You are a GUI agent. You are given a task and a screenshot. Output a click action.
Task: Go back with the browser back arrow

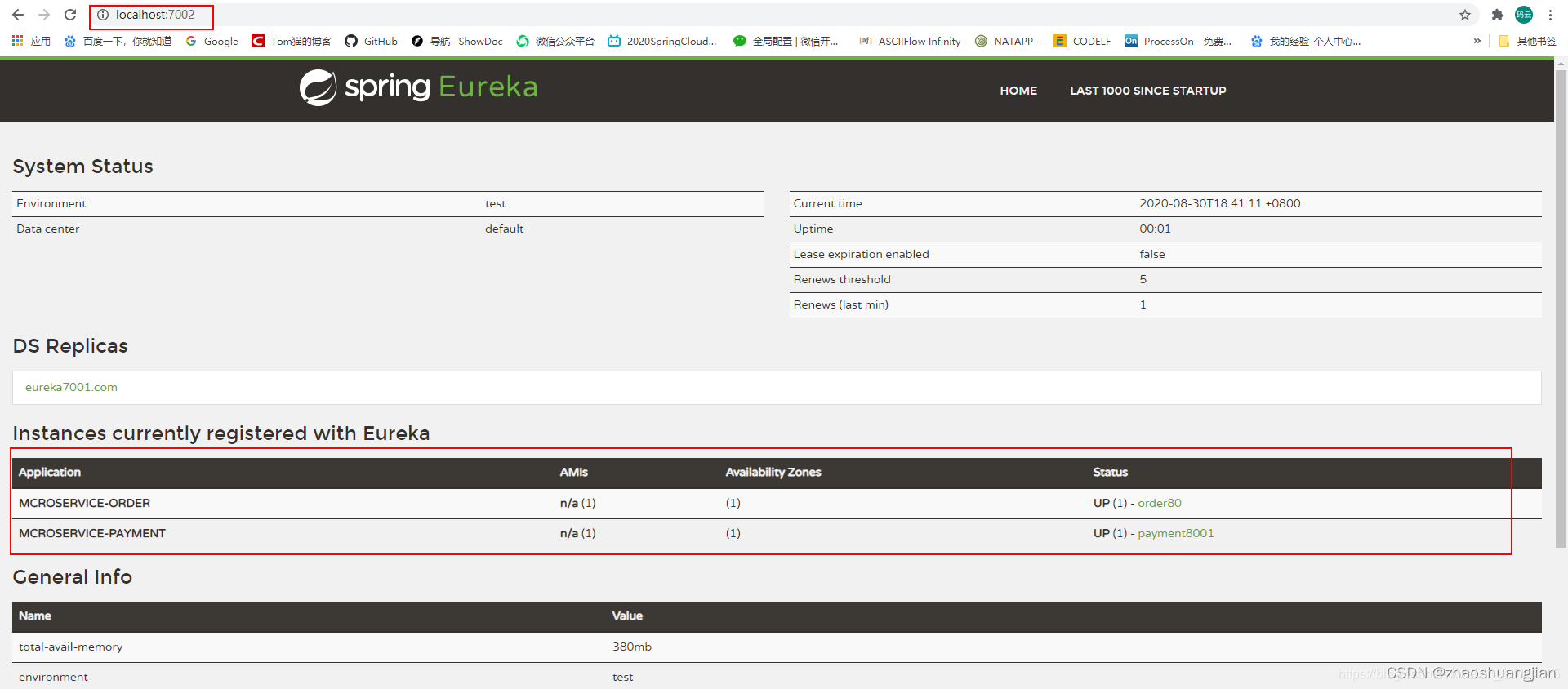18,15
